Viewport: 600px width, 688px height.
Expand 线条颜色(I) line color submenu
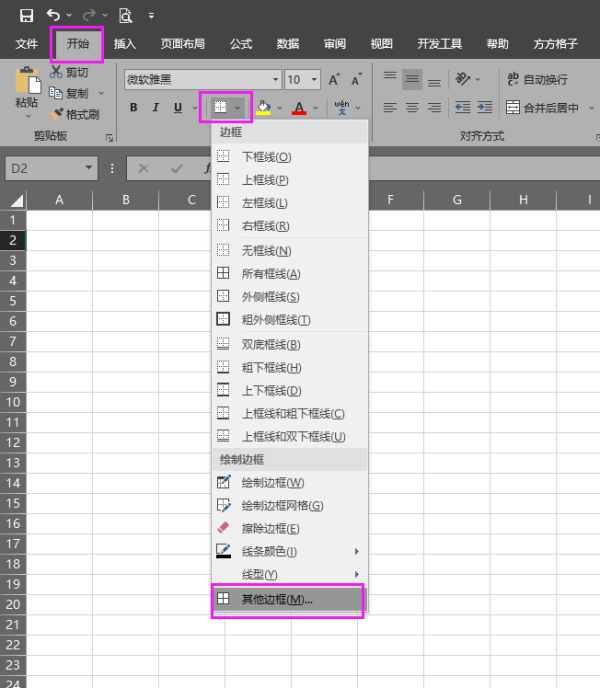289,552
